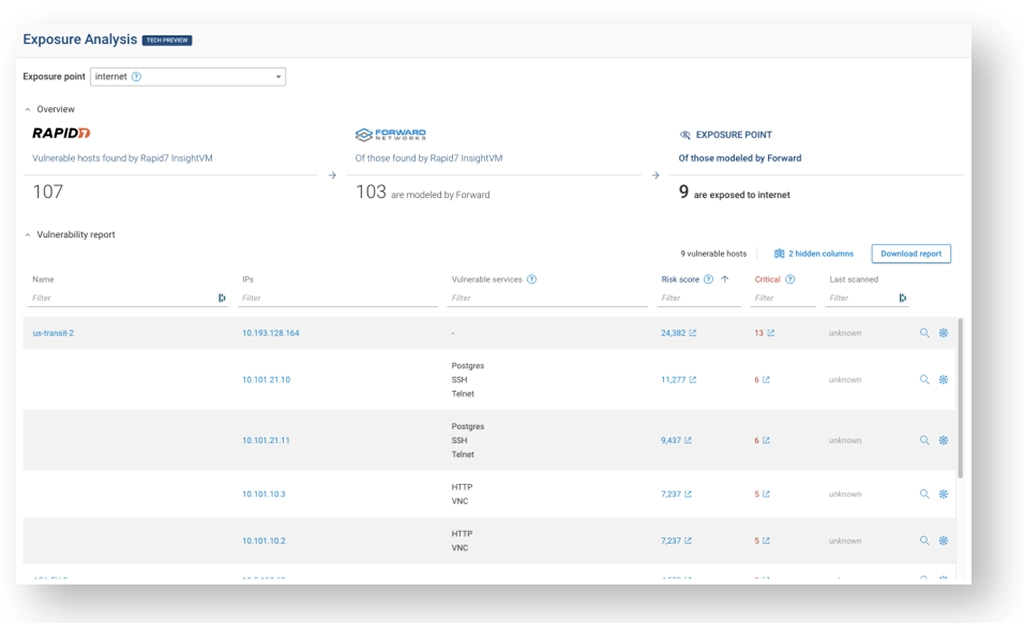
Task: Click the Download report button
Action: (909, 254)
